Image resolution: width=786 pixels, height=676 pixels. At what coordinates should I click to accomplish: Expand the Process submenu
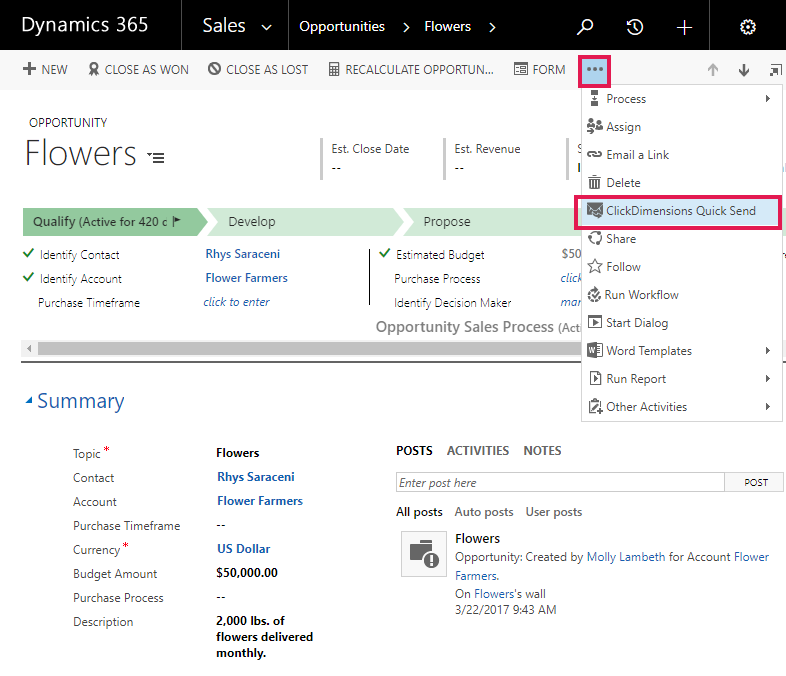tap(681, 99)
